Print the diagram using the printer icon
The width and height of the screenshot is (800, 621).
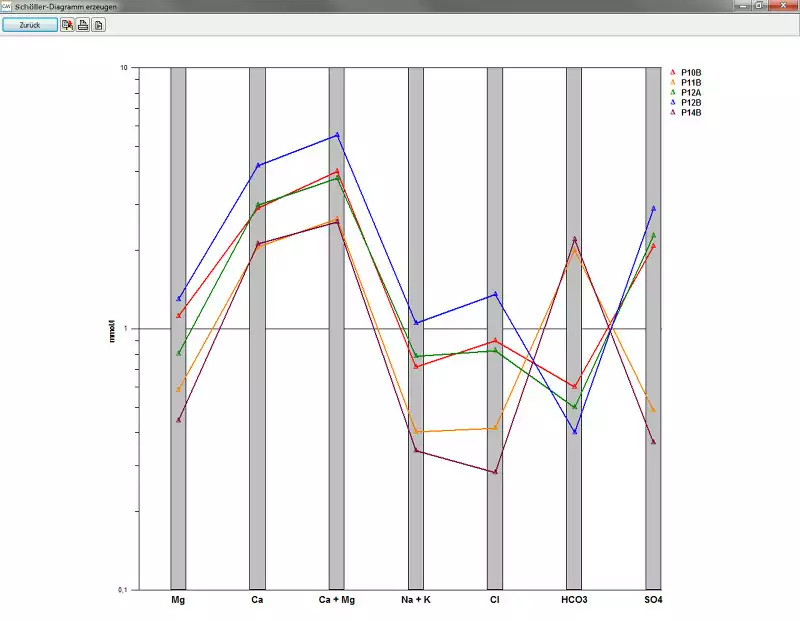pos(83,24)
